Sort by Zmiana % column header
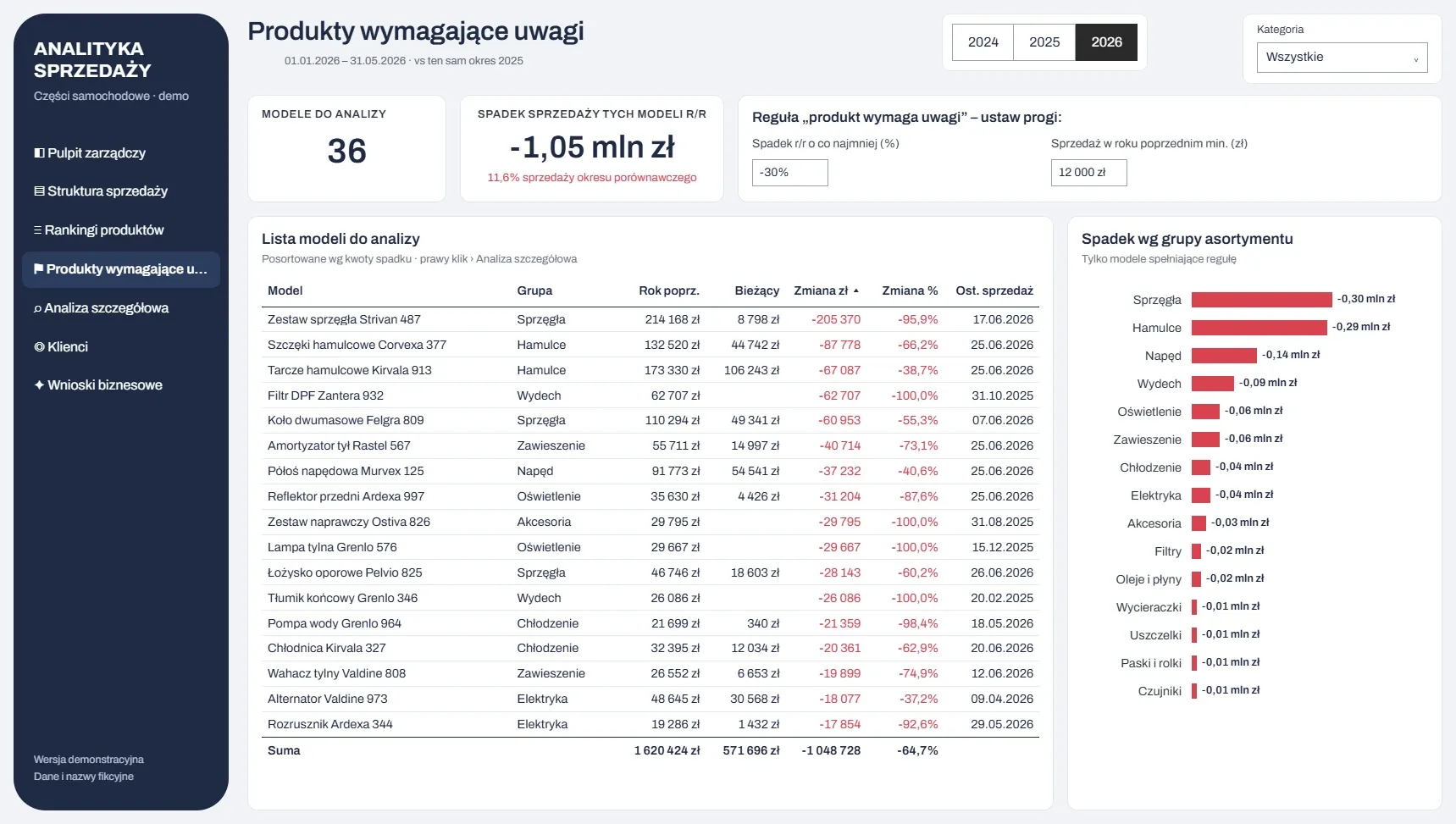The image size is (1456, 824). (910, 290)
